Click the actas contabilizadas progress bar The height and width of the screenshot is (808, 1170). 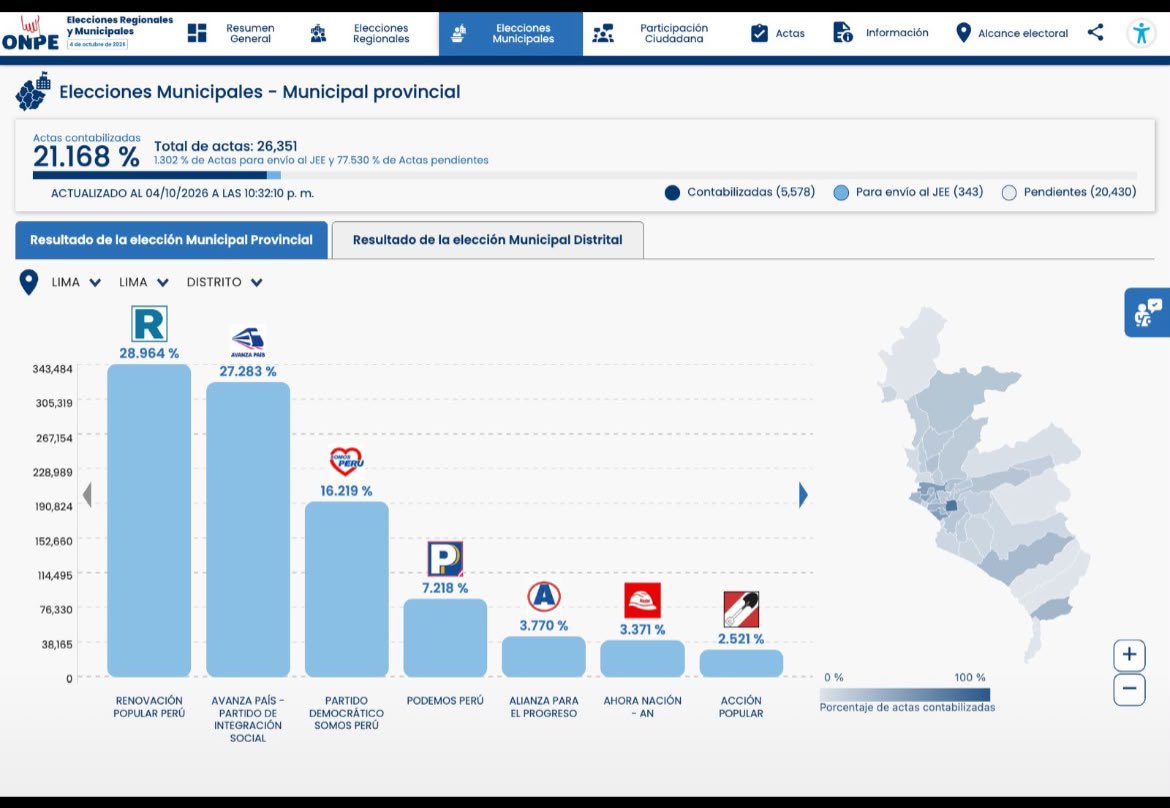point(584,175)
